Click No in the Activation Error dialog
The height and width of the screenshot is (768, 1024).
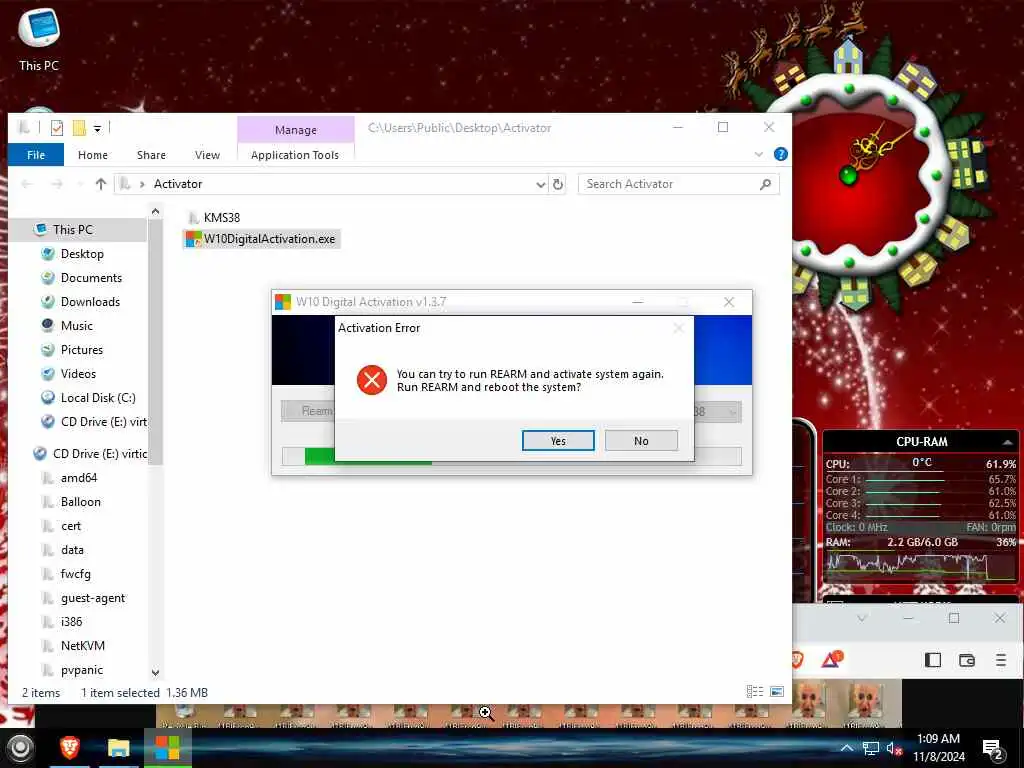(641, 441)
